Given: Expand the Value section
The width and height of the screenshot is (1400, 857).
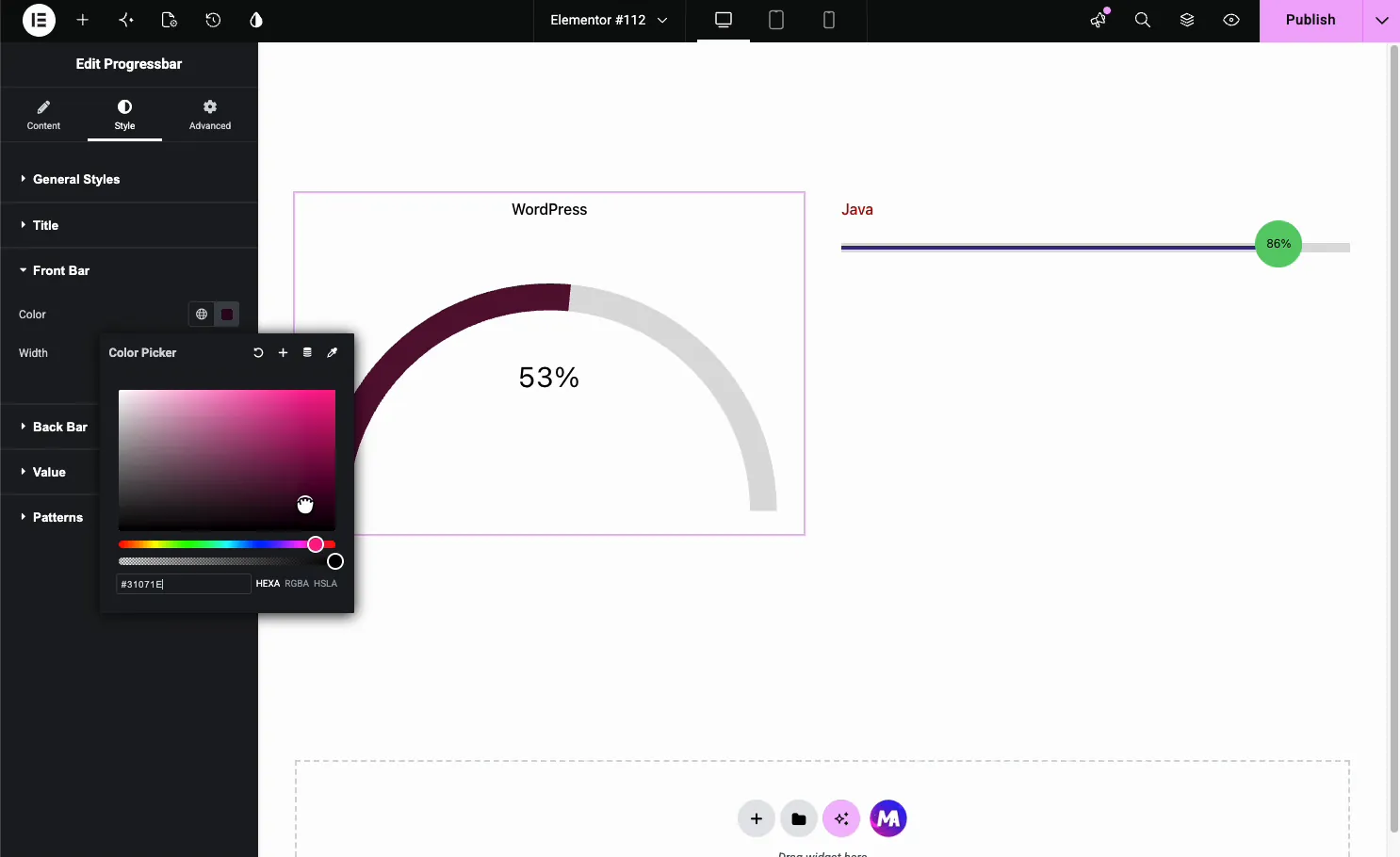Looking at the screenshot, I should pyautogui.click(x=49, y=472).
